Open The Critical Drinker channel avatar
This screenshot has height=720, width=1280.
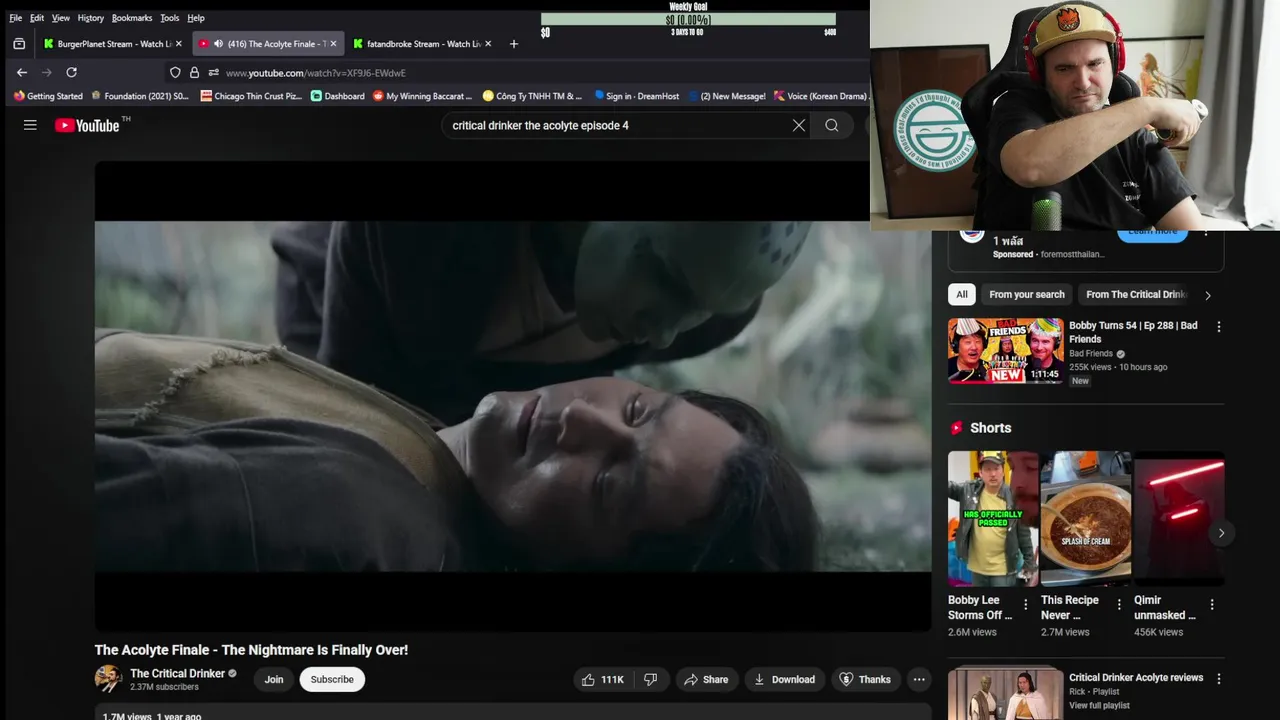(x=108, y=679)
